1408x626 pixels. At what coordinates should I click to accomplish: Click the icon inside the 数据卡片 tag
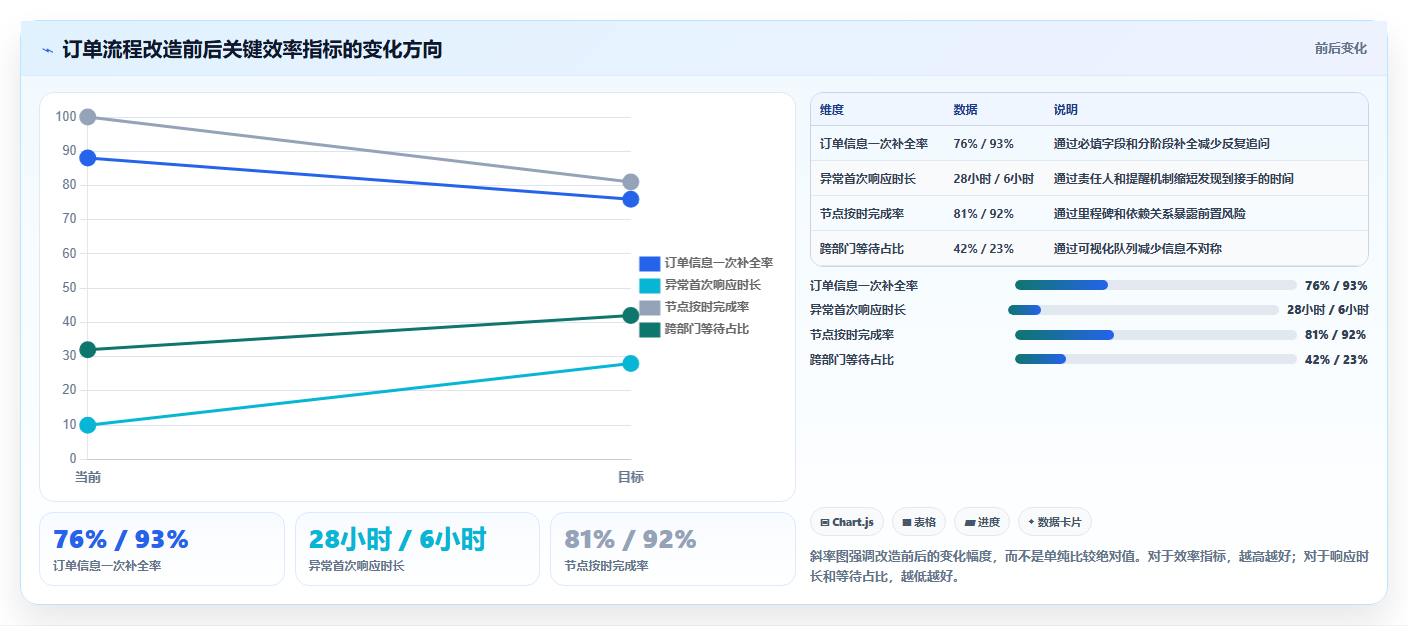coord(1031,522)
